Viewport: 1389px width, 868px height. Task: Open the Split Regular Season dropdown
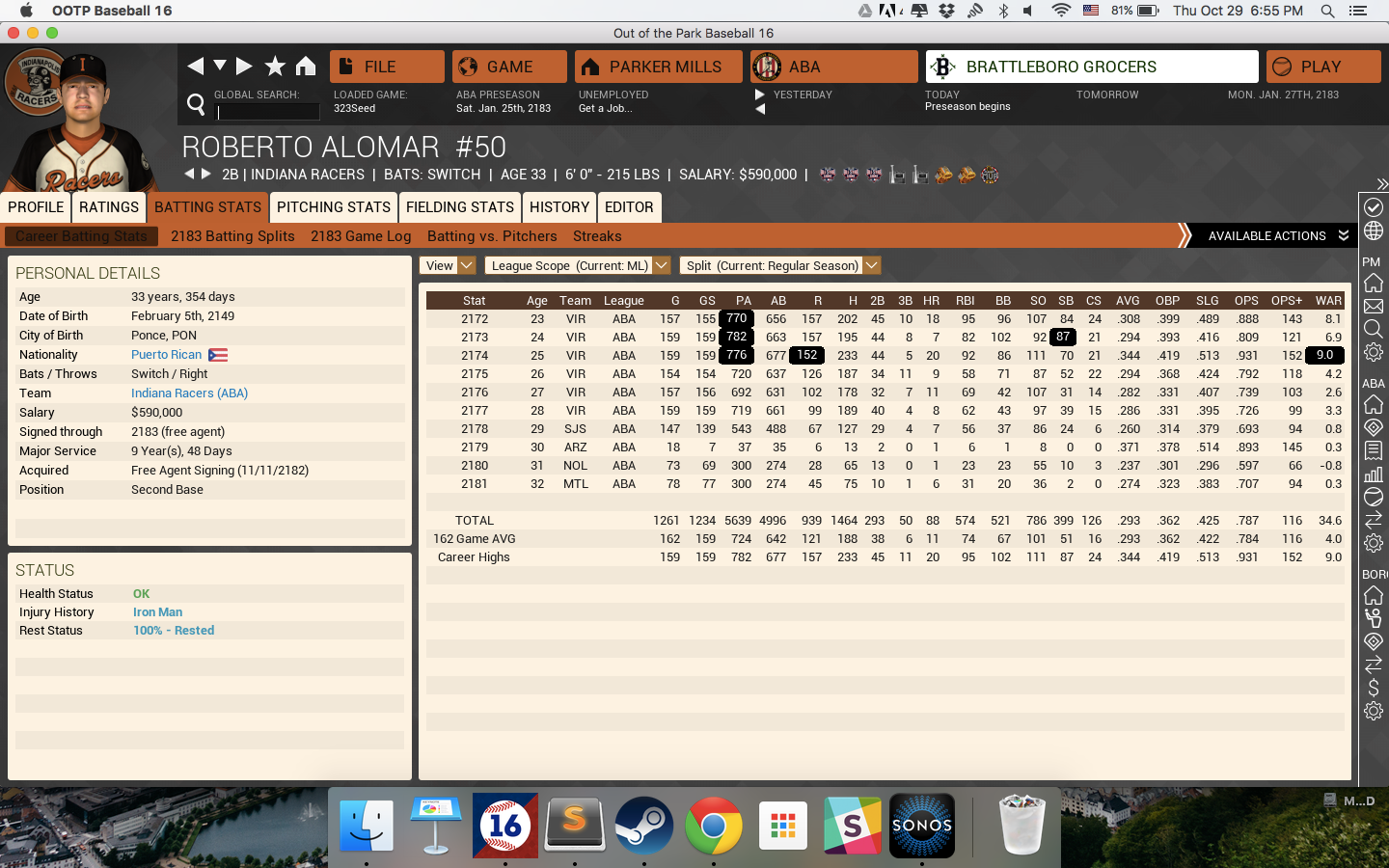(x=779, y=265)
